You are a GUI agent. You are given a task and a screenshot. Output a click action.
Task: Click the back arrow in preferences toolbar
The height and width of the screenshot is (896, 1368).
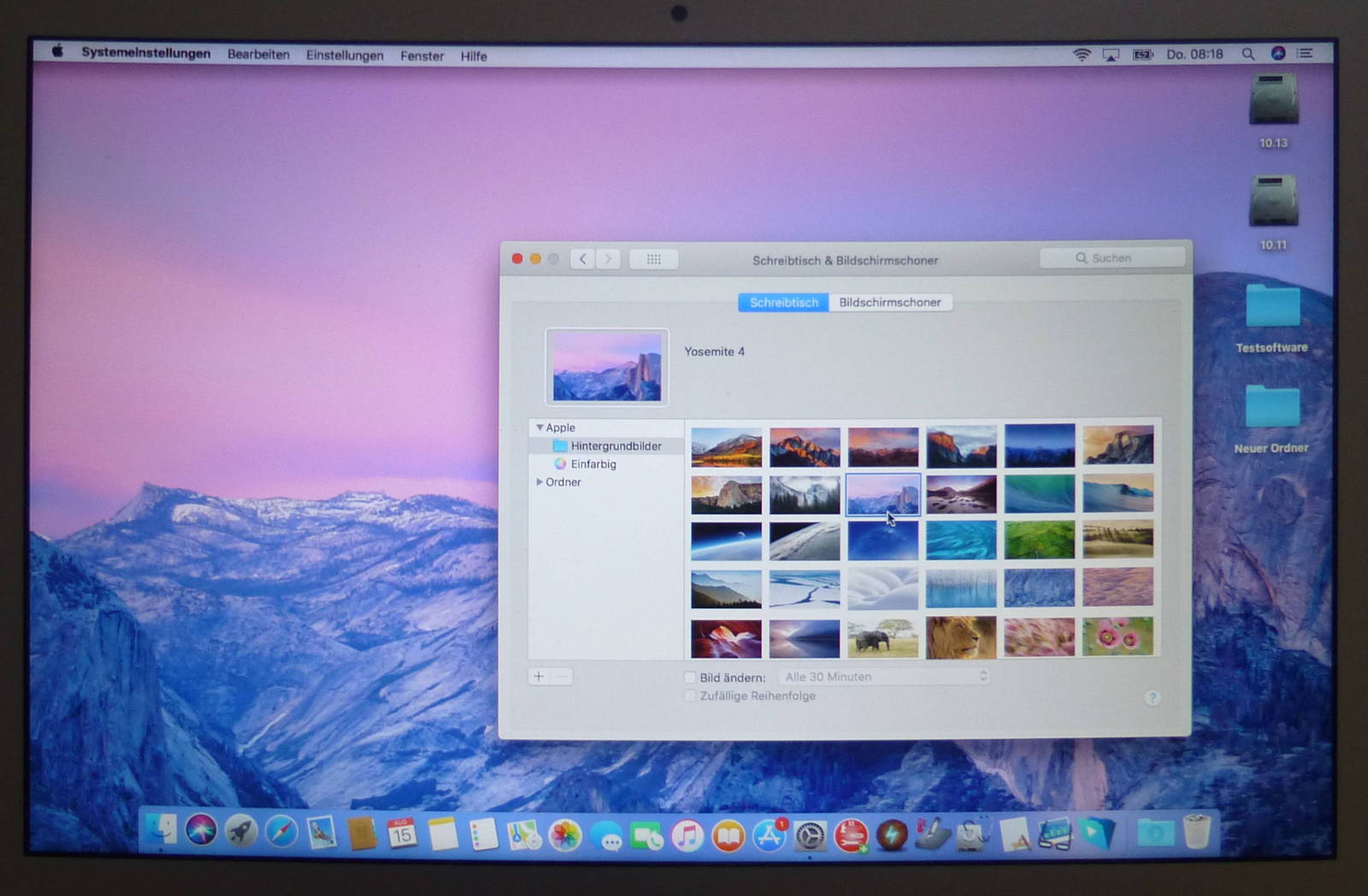coord(583,259)
